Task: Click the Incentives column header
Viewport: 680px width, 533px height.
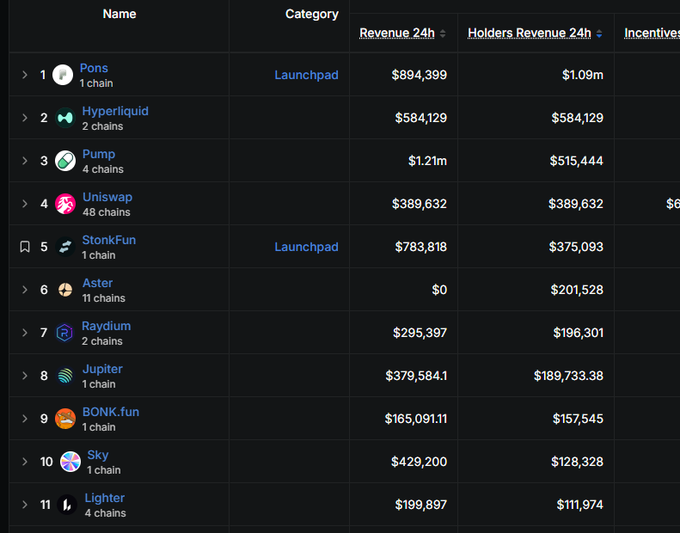Action: click(652, 33)
